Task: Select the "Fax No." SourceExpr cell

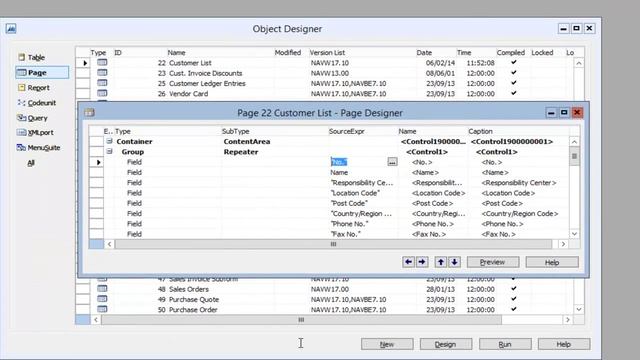Action: (x=363, y=234)
